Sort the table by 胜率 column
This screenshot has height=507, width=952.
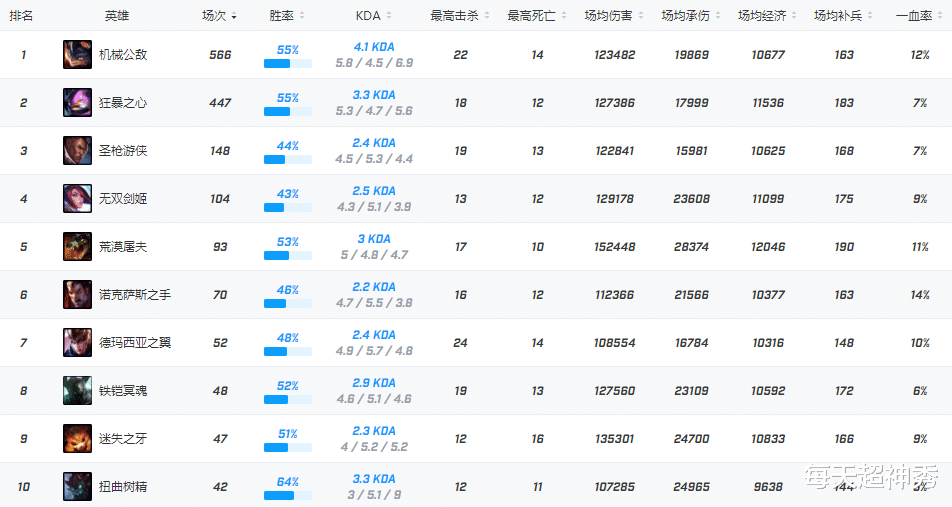[287, 16]
